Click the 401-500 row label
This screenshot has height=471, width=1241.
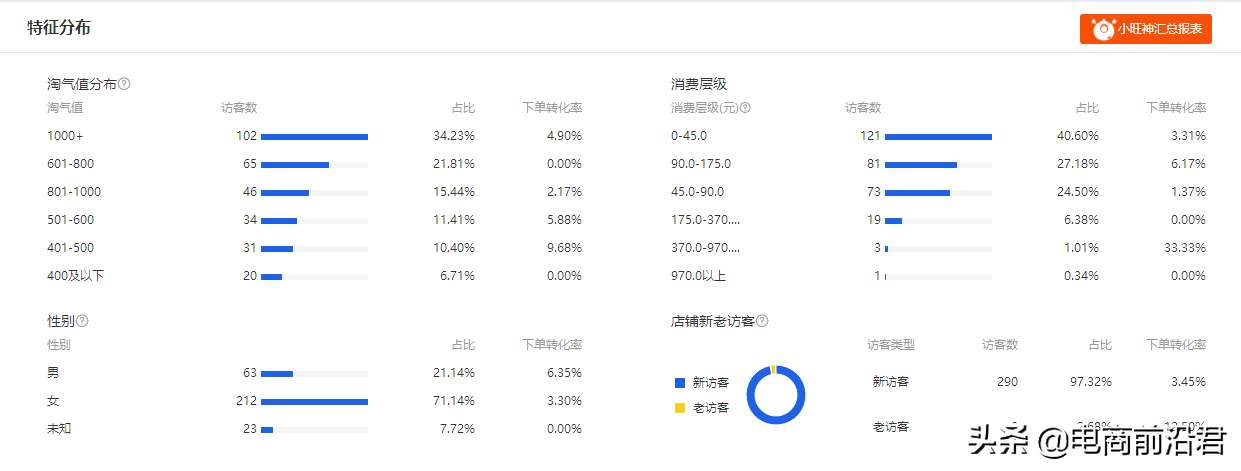[x=70, y=248]
